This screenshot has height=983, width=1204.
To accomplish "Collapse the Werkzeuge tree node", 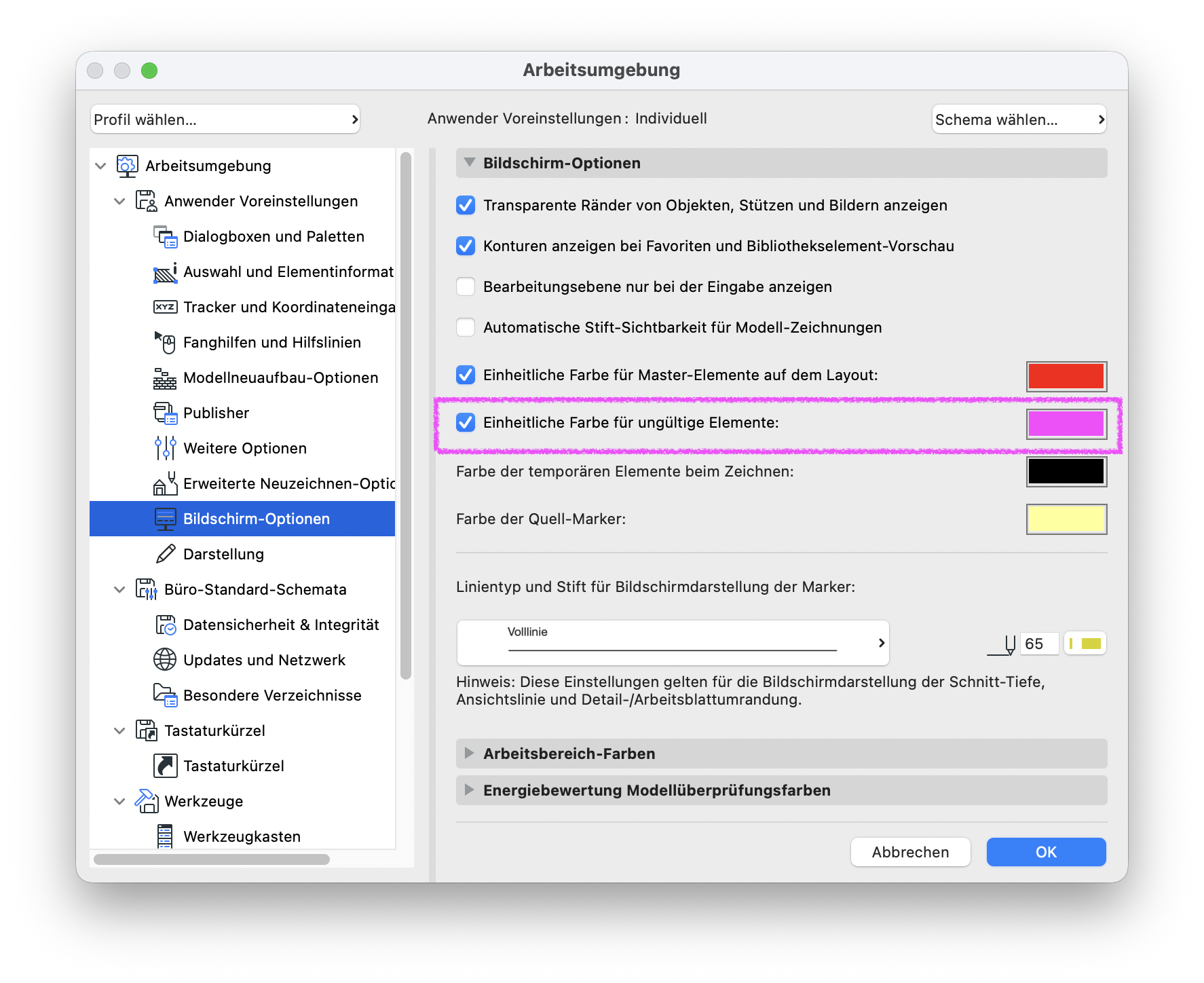I will pyautogui.click(x=120, y=801).
